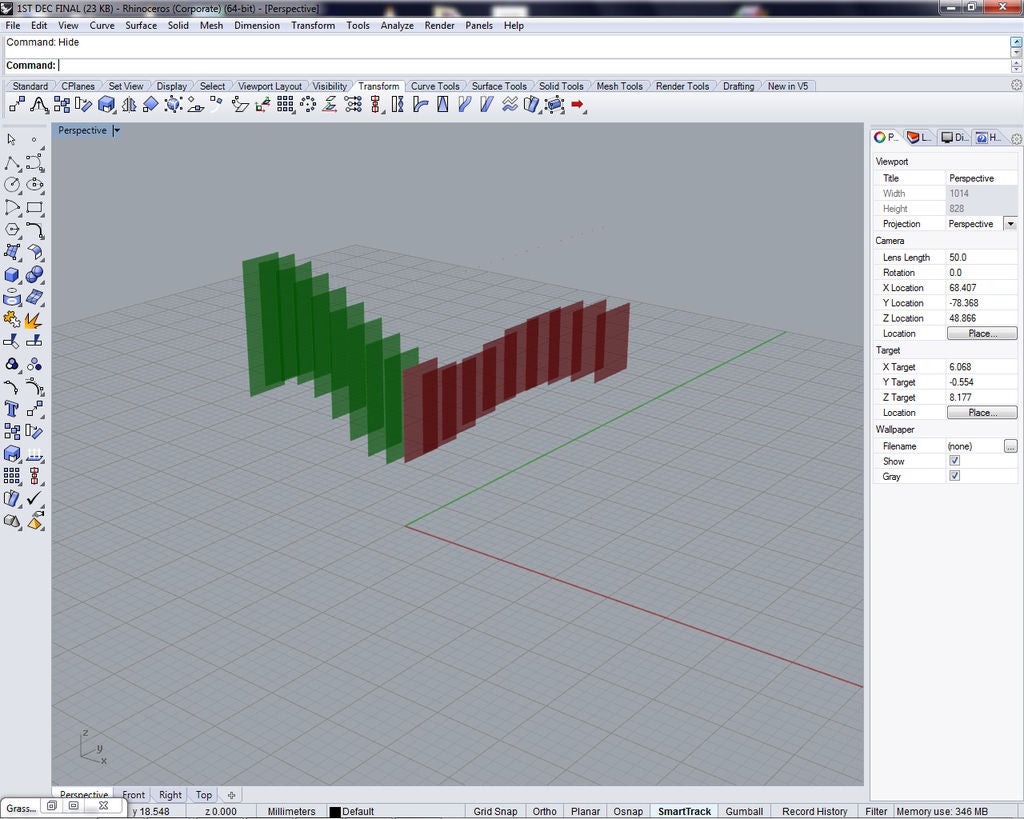
Task: Toggle Osnap in status bar
Action: pos(628,811)
